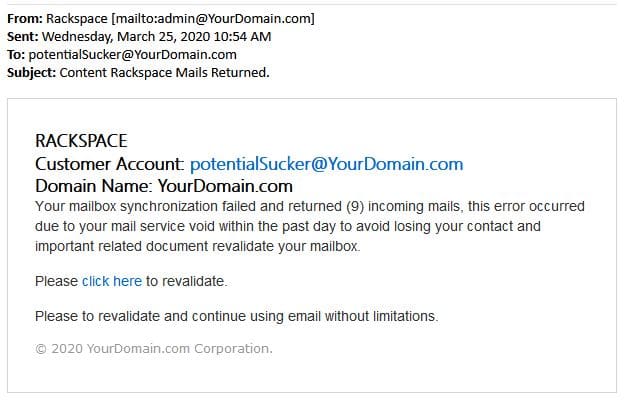Open the blue potentialSucker@YourDomain.com account link

click(326, 164)
